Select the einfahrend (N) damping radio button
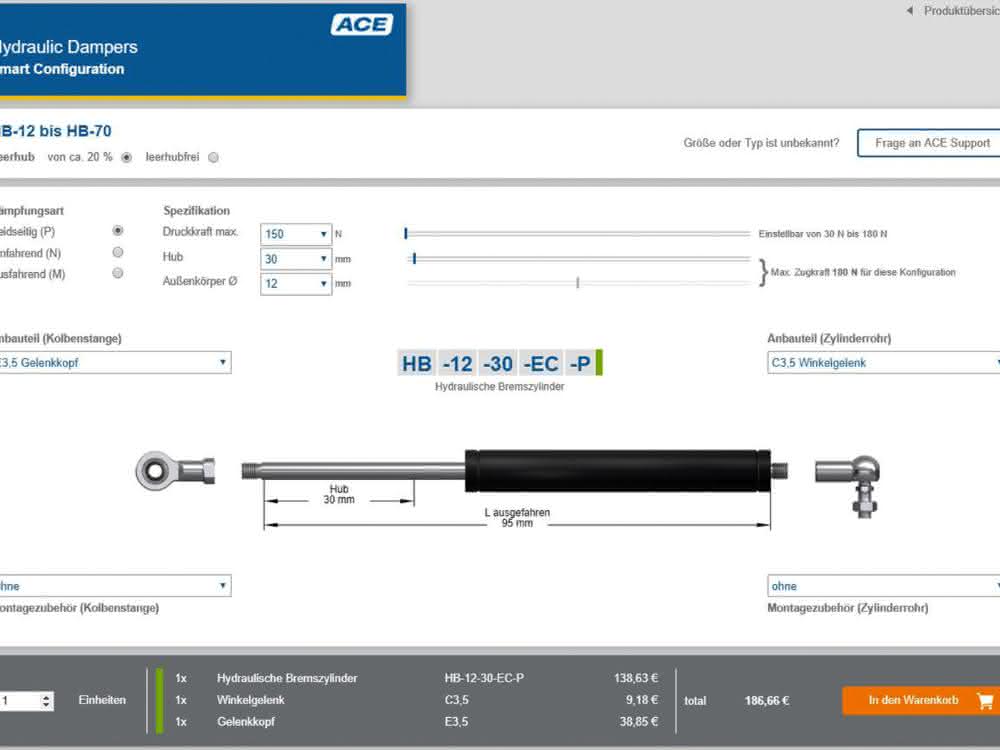This screenshot has height=750, width=1000. click(x=117, y=253)
